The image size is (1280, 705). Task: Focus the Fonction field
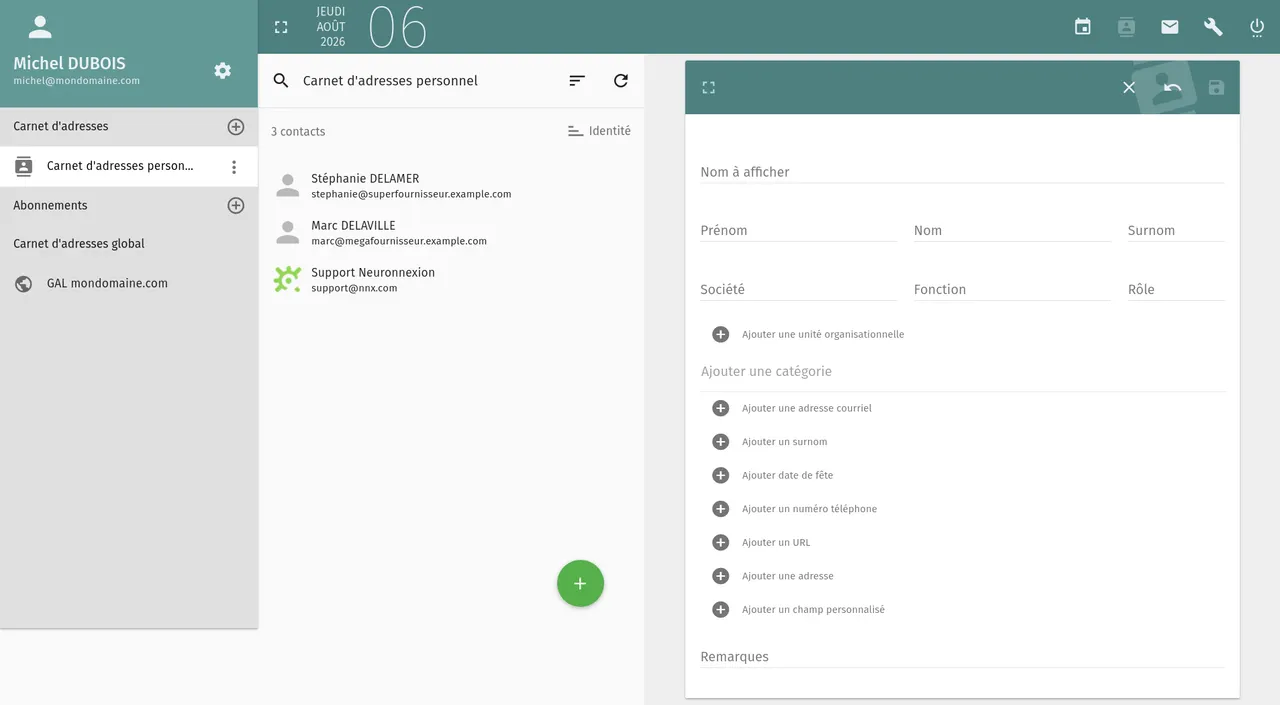point(1012,289)
